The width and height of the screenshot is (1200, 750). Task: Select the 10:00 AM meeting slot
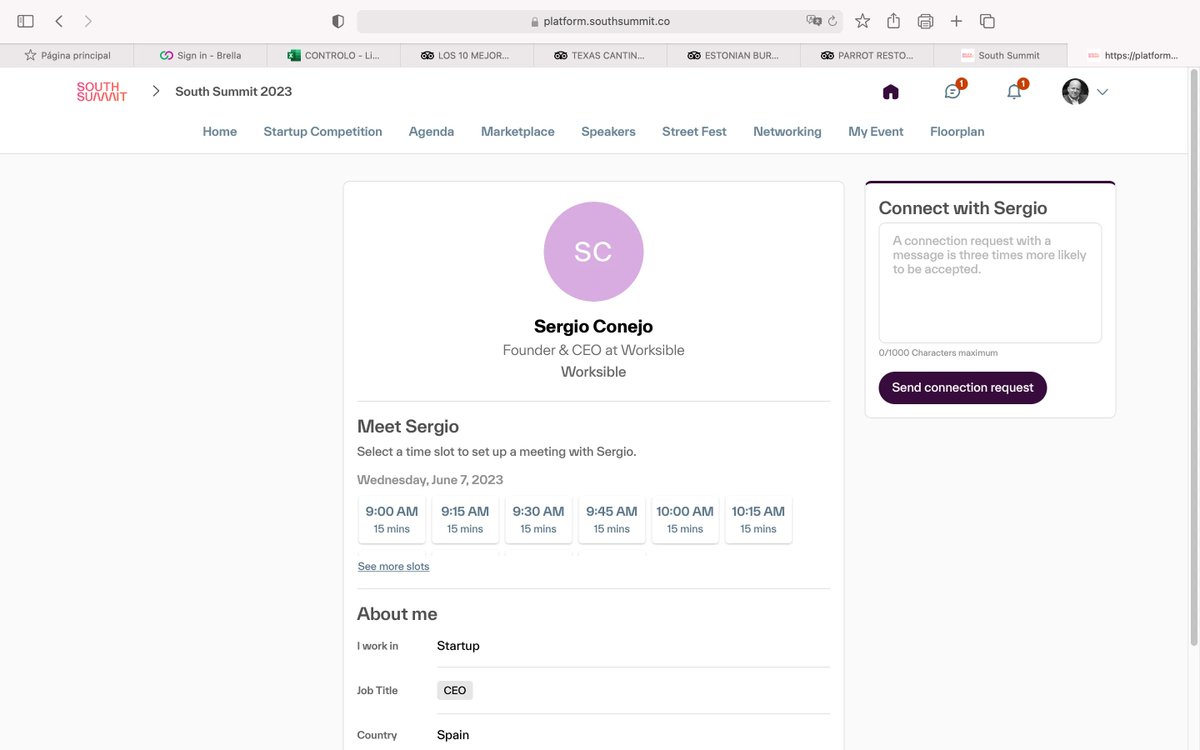(x=685, y=520)
